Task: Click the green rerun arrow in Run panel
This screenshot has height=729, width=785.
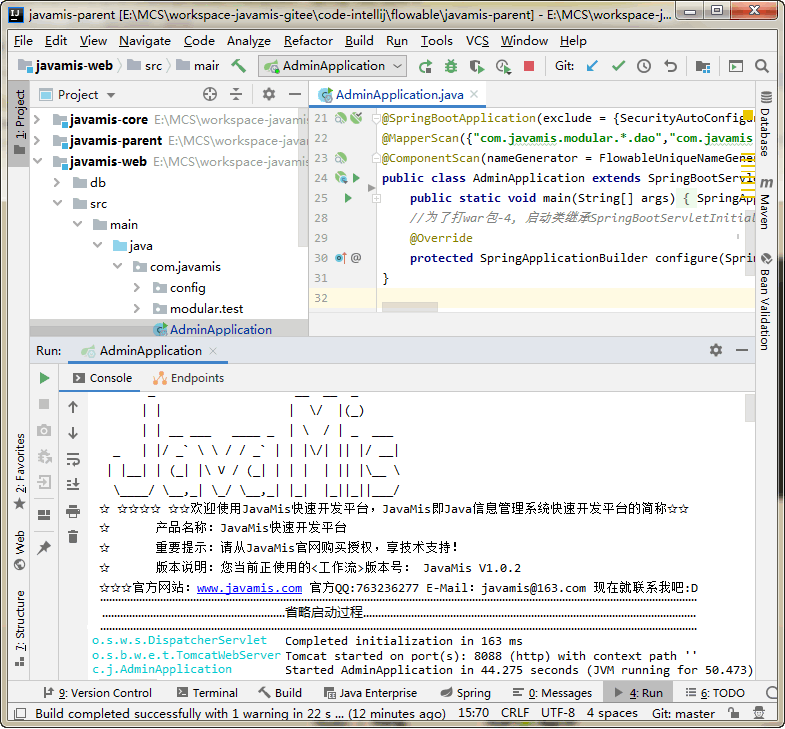Action: [x=44, y=378]
